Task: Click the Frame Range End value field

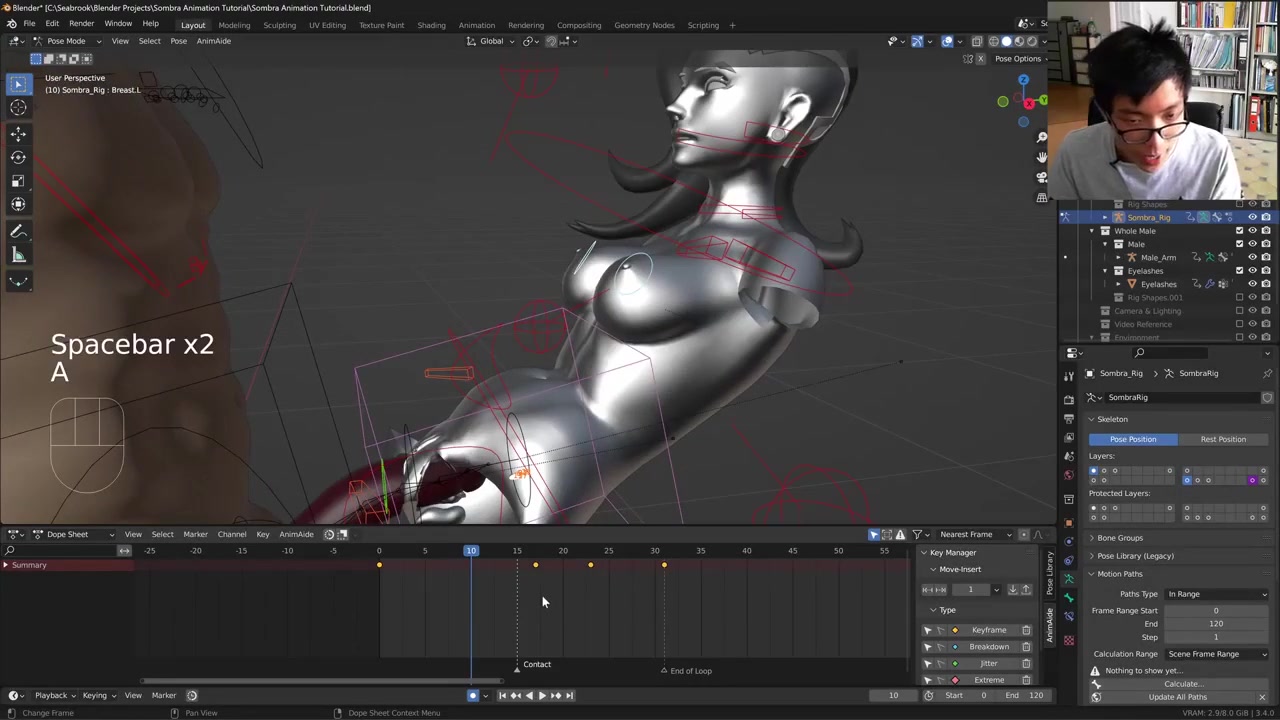Action: coord(1216,624)
